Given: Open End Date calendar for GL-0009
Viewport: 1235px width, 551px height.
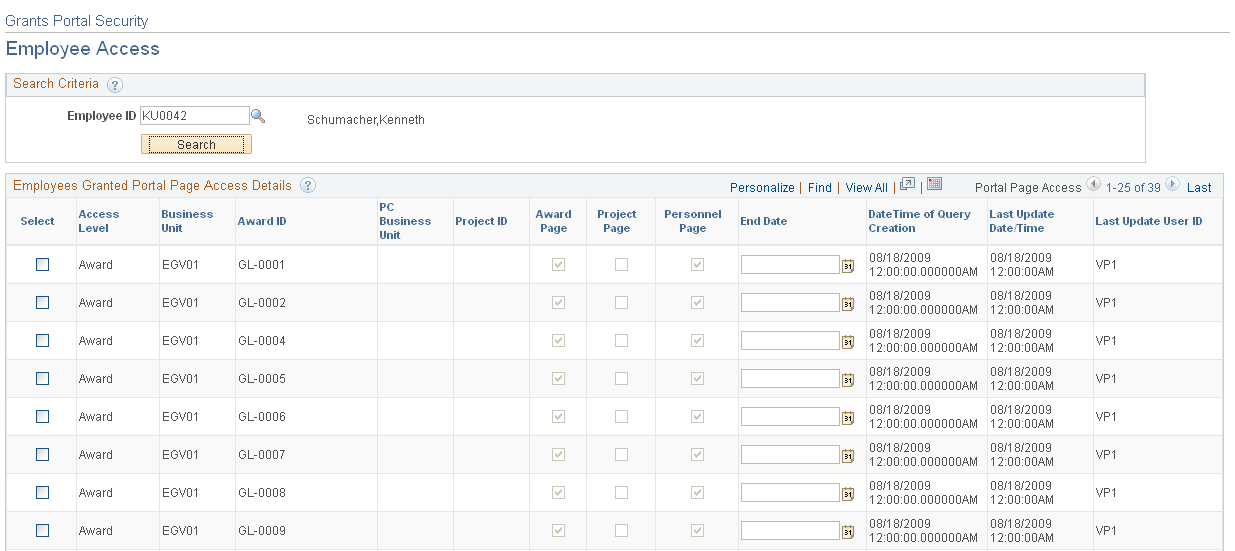Looking at the screenshot, I should pos(848,532).
